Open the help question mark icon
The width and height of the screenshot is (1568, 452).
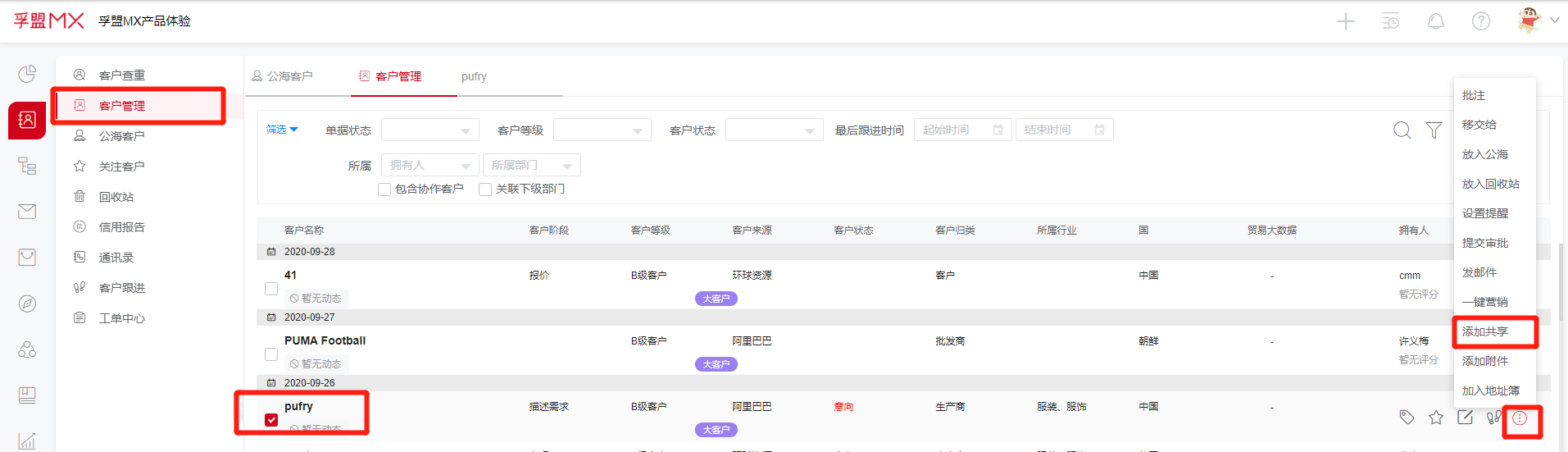coord(1481,22)
